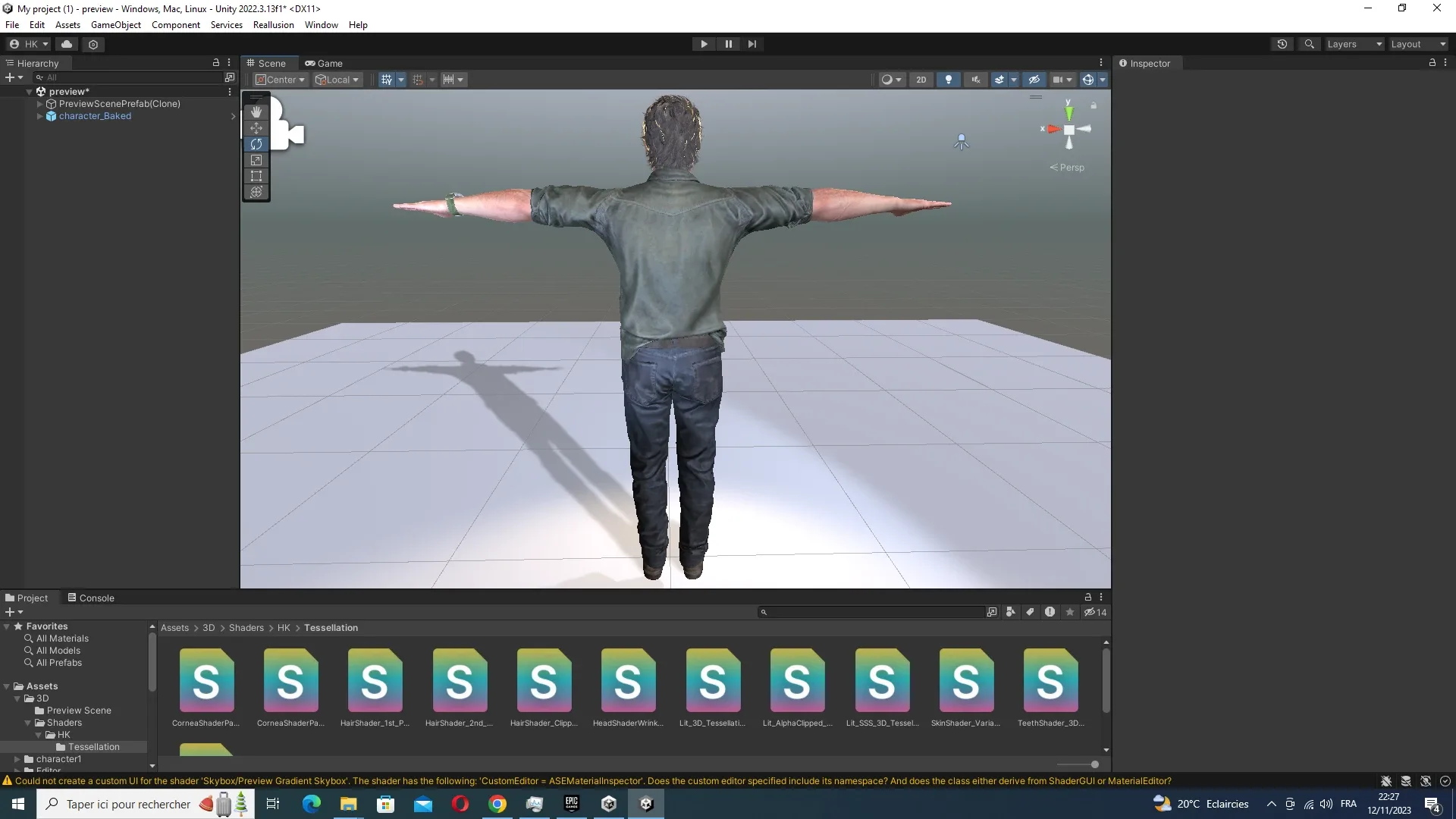Toggle hidden objects scene visibility

click(x=1034, y=80)
